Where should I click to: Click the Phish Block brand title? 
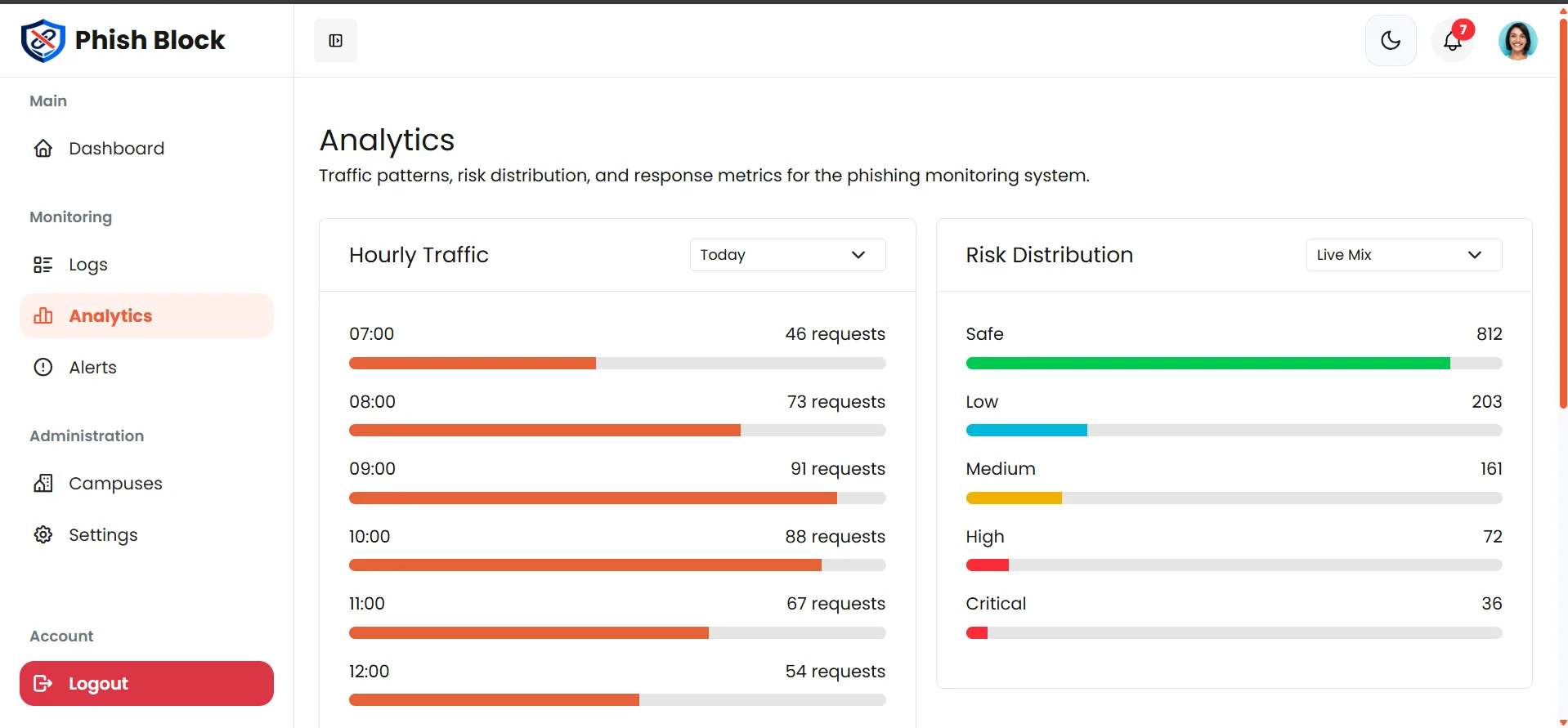150,40
